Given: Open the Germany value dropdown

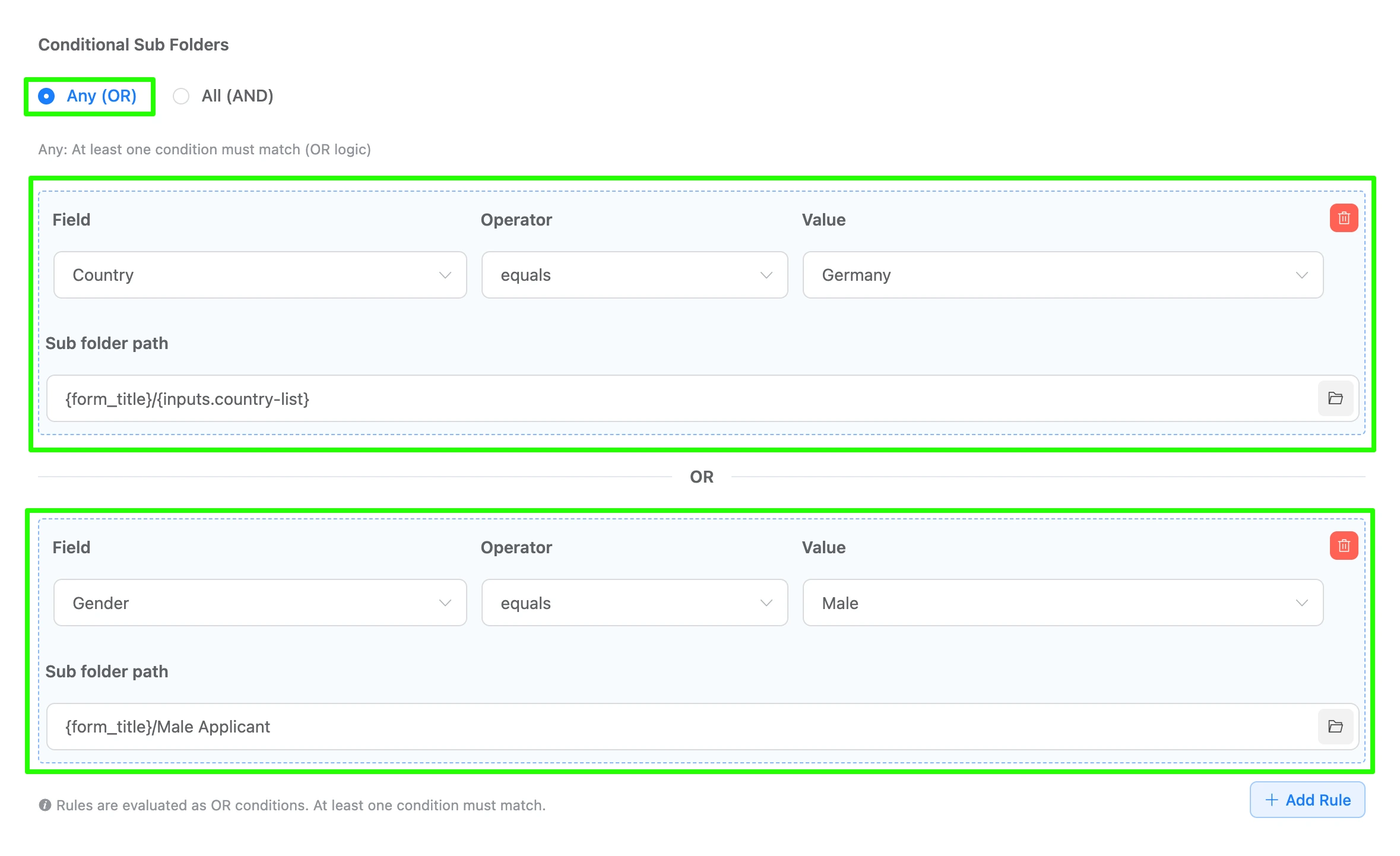Looking at the screenshot, I should 1062,275.
